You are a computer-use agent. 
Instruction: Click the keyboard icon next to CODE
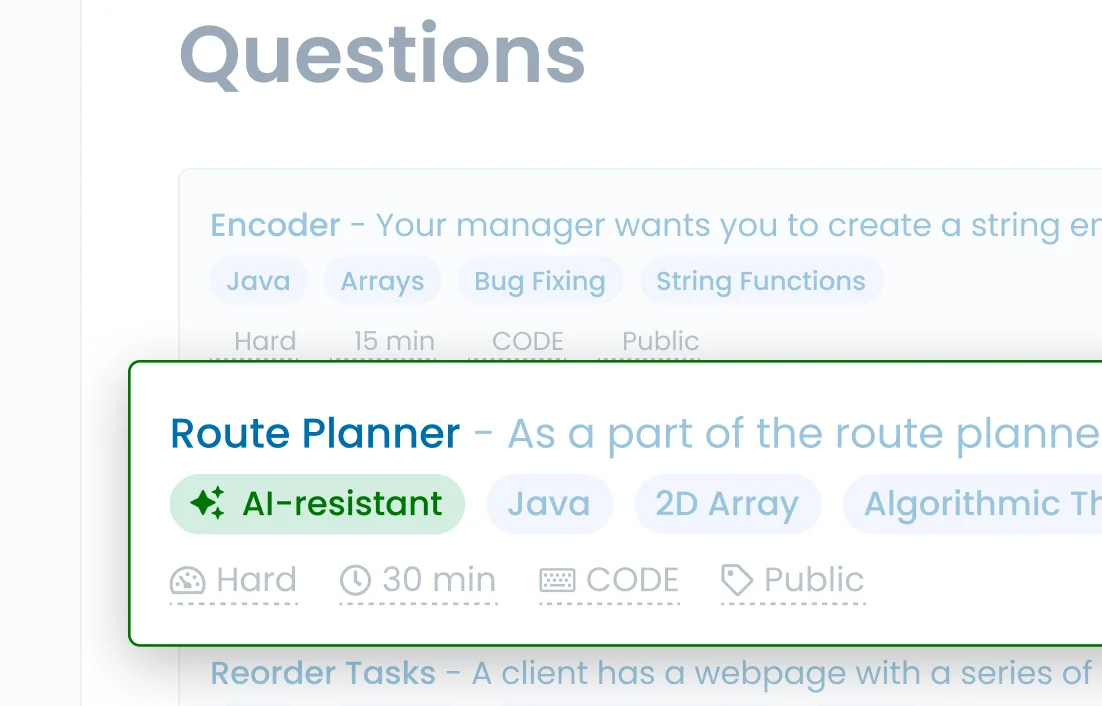coord(556,580)
